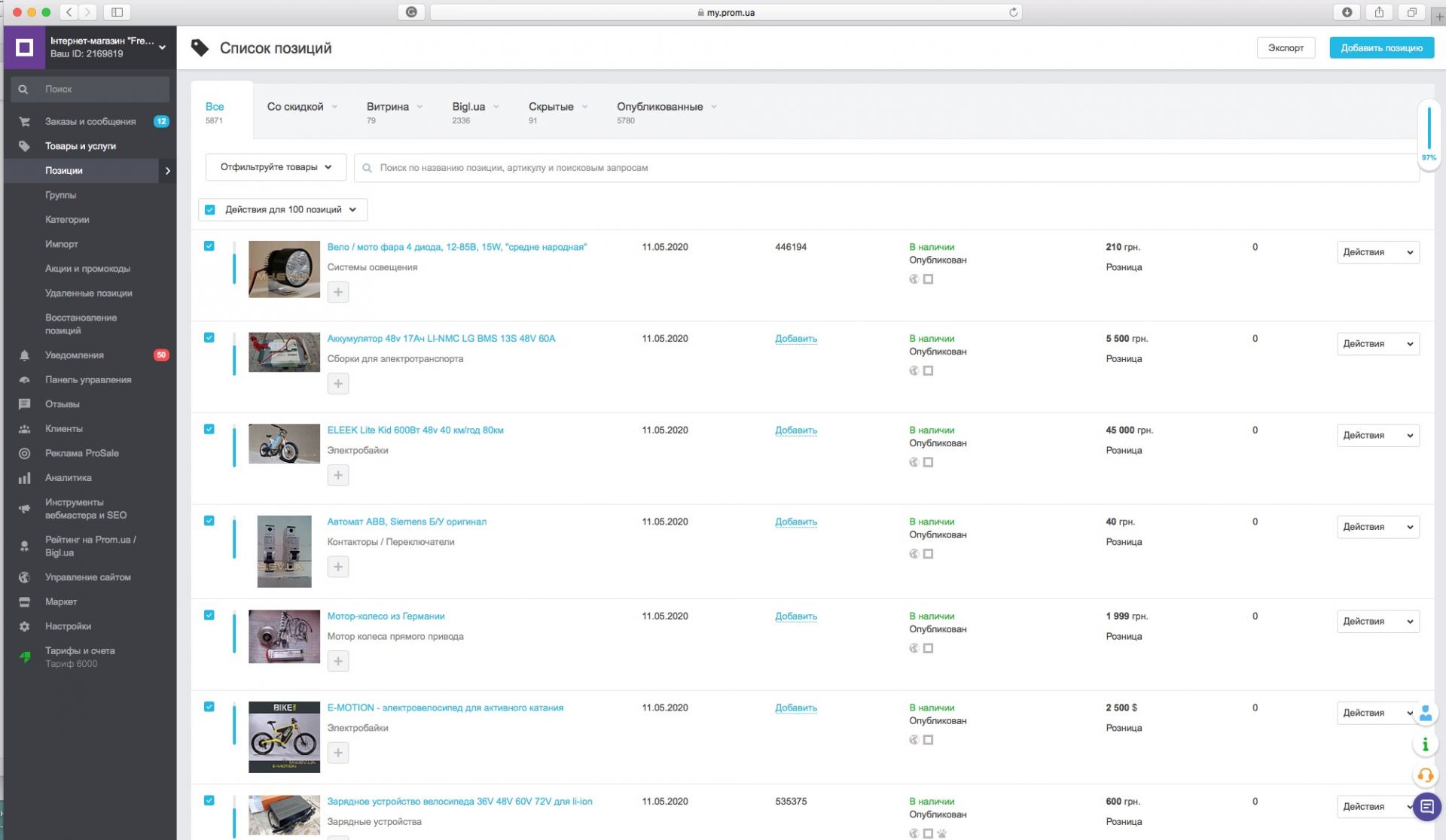Screen dimensions: 1446x840
Task: Click the green info icon
Action: (x=1425, y=744)
